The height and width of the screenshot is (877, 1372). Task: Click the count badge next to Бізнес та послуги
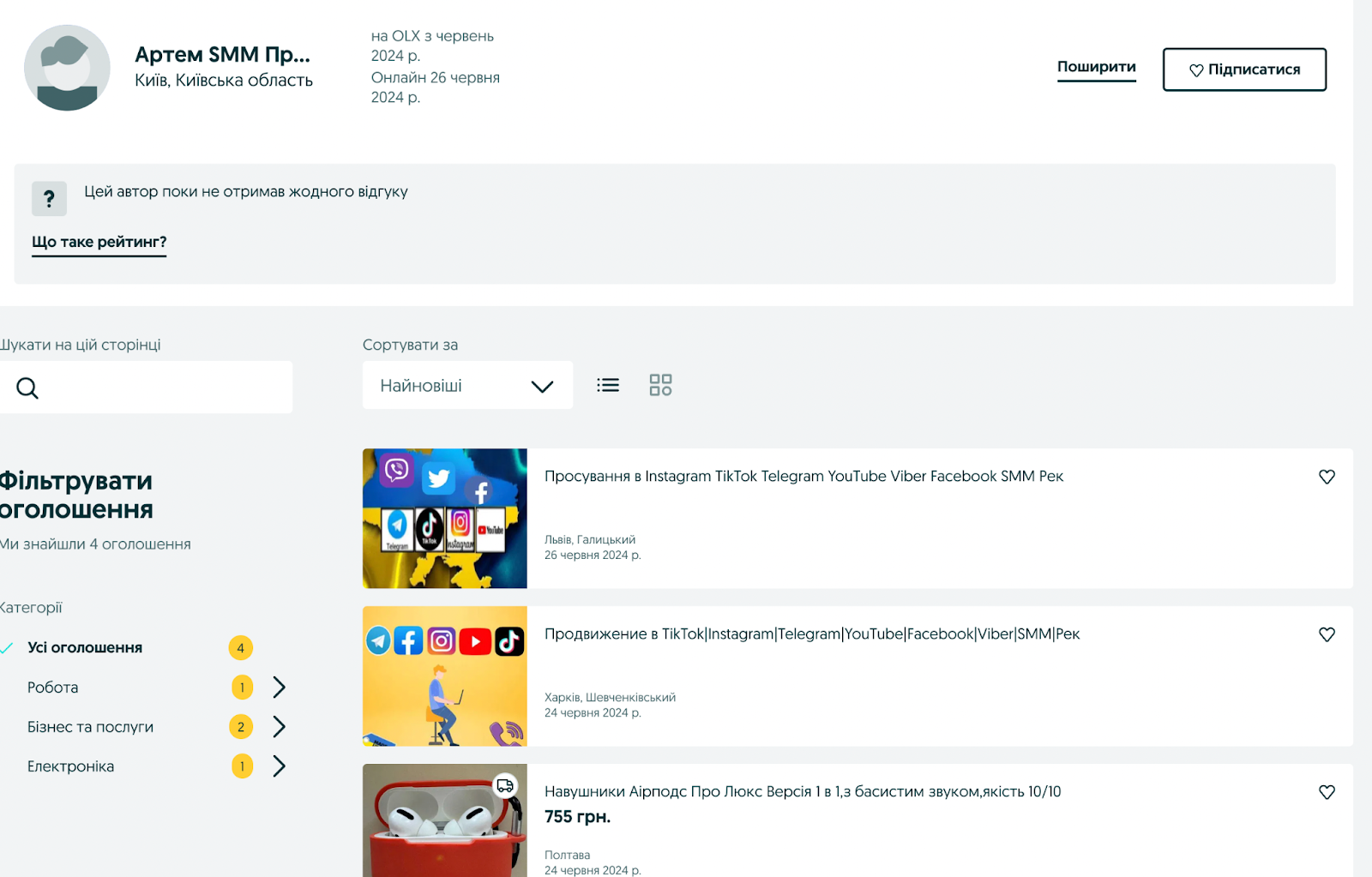coord(241,727)
